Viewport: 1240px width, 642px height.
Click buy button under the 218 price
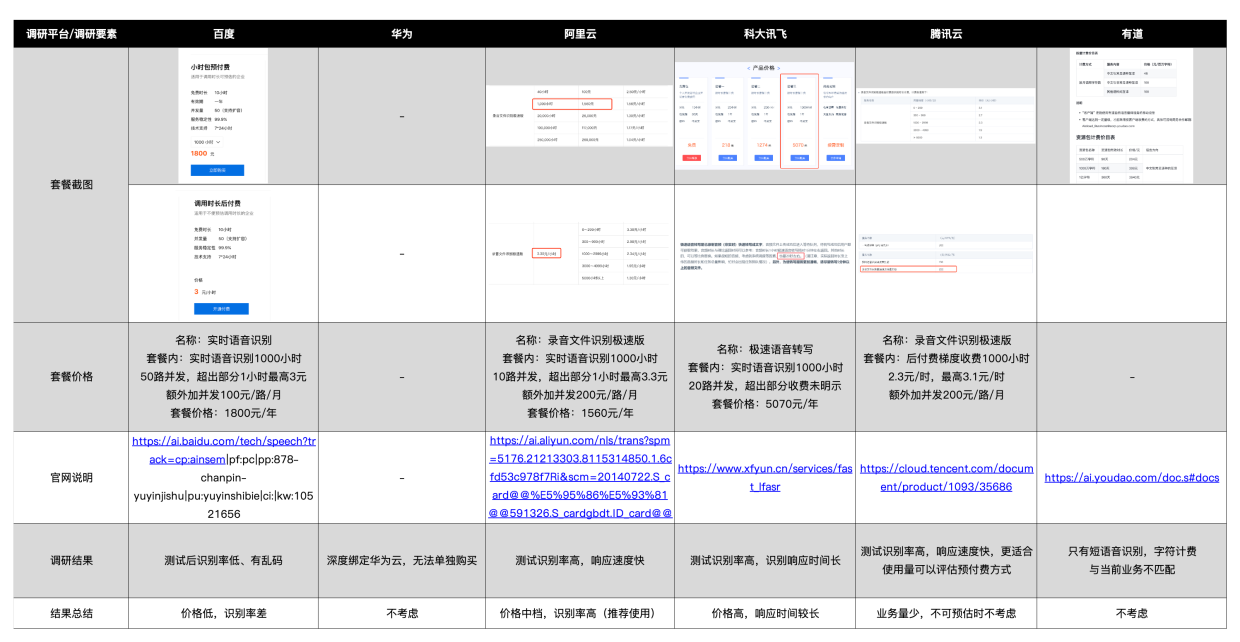pyautogui.click(x=727, y=158)
